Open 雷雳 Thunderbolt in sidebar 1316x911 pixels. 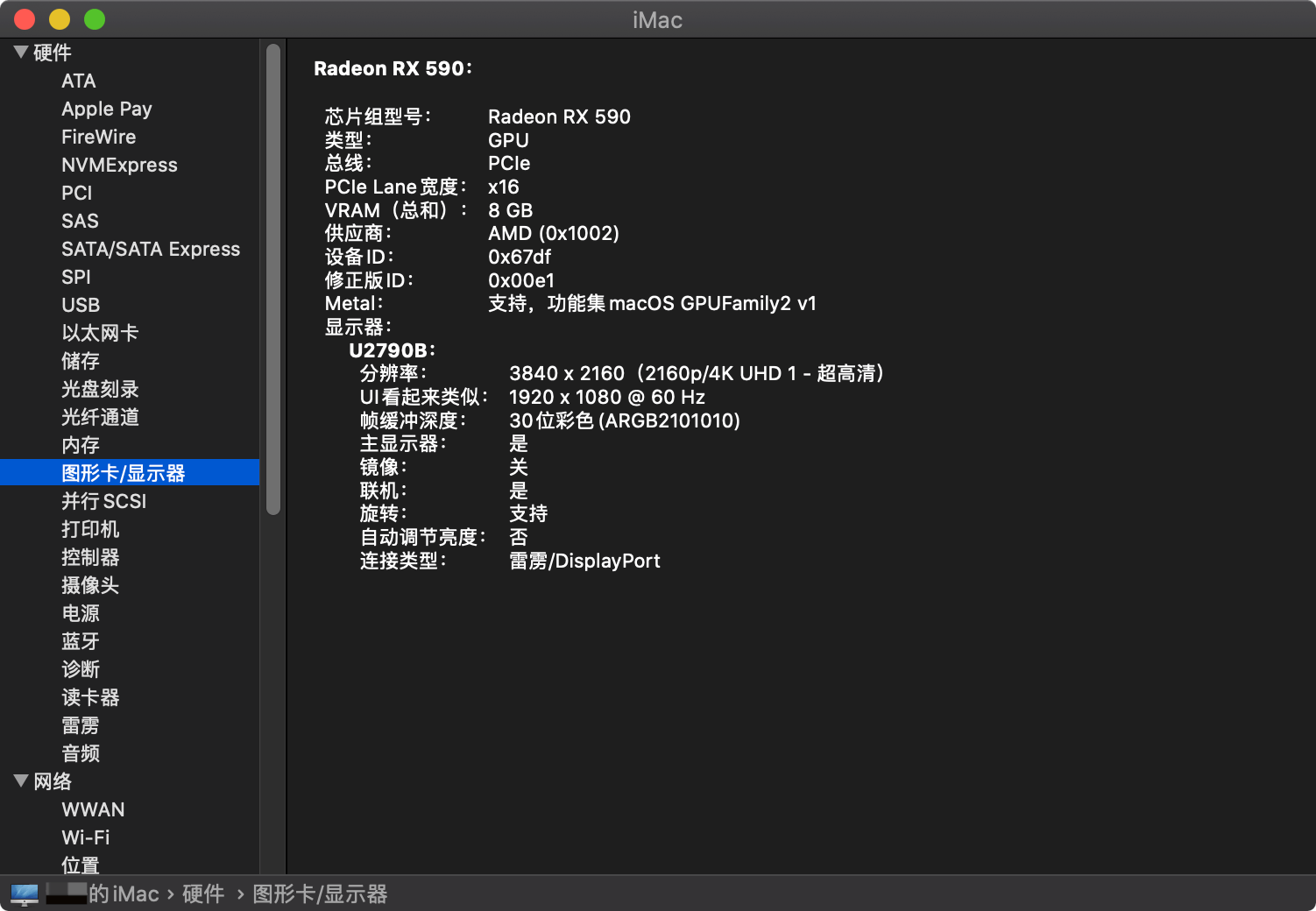(x=81, y=725)
